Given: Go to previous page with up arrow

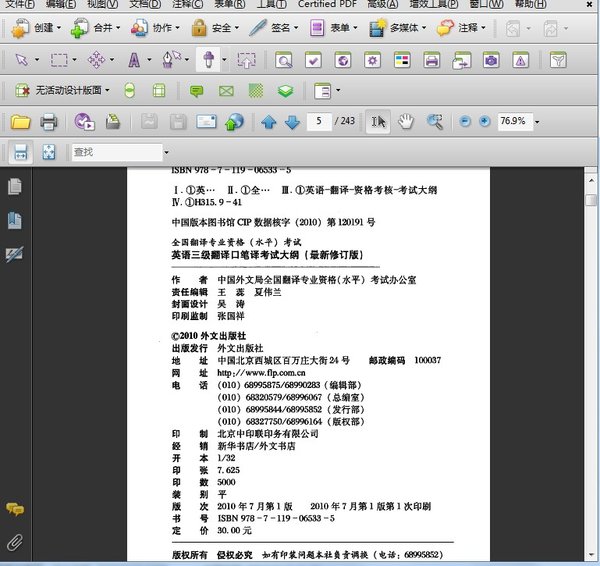Looking at the screenshot, I should tap(268, 122).
